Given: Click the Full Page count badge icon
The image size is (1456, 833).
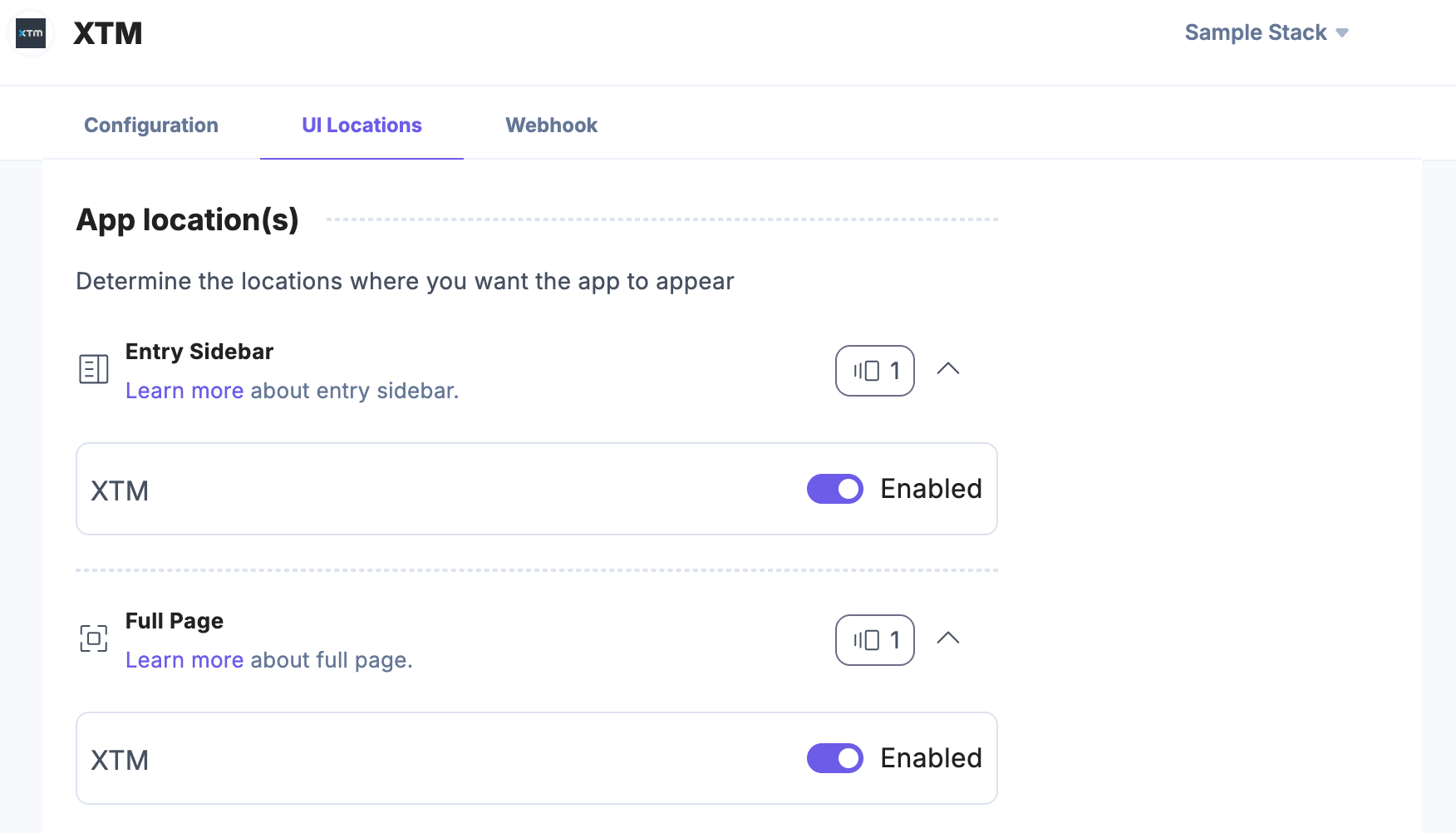Looking at the screenshot, I should (x=867, y=640).
